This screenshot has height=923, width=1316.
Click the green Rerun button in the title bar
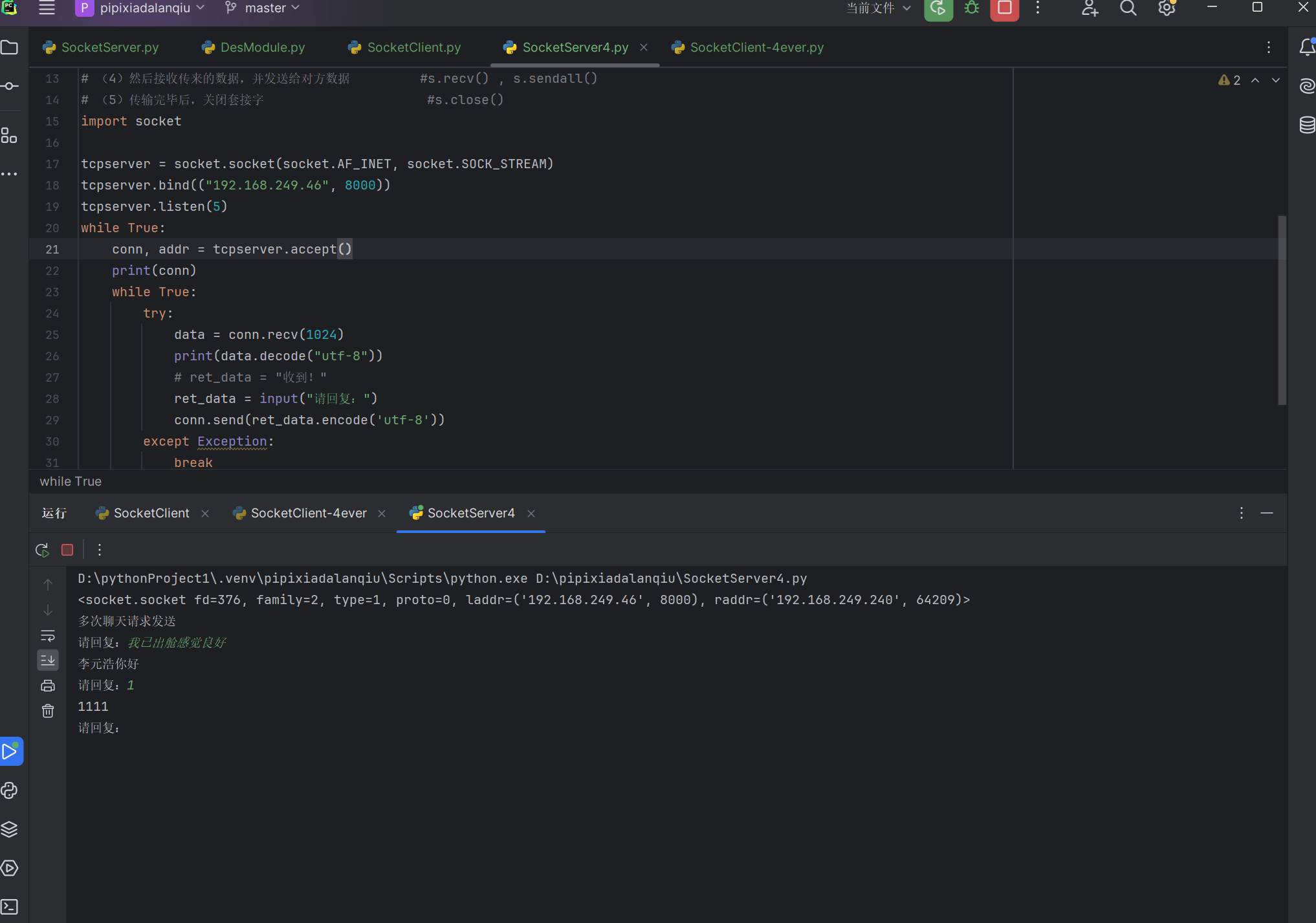point(938,8)
